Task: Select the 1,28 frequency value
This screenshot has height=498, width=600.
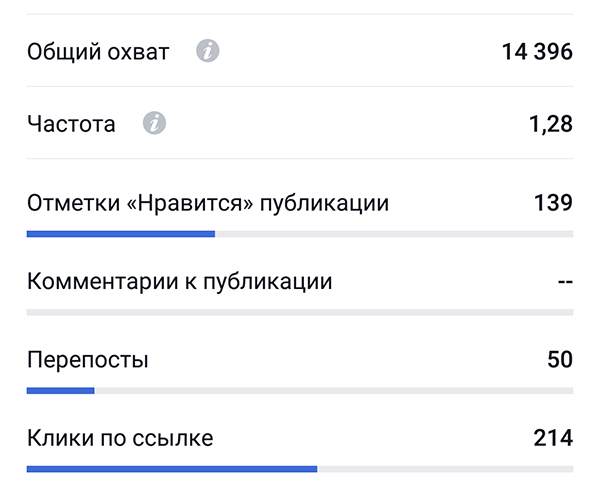Action: 550,124
